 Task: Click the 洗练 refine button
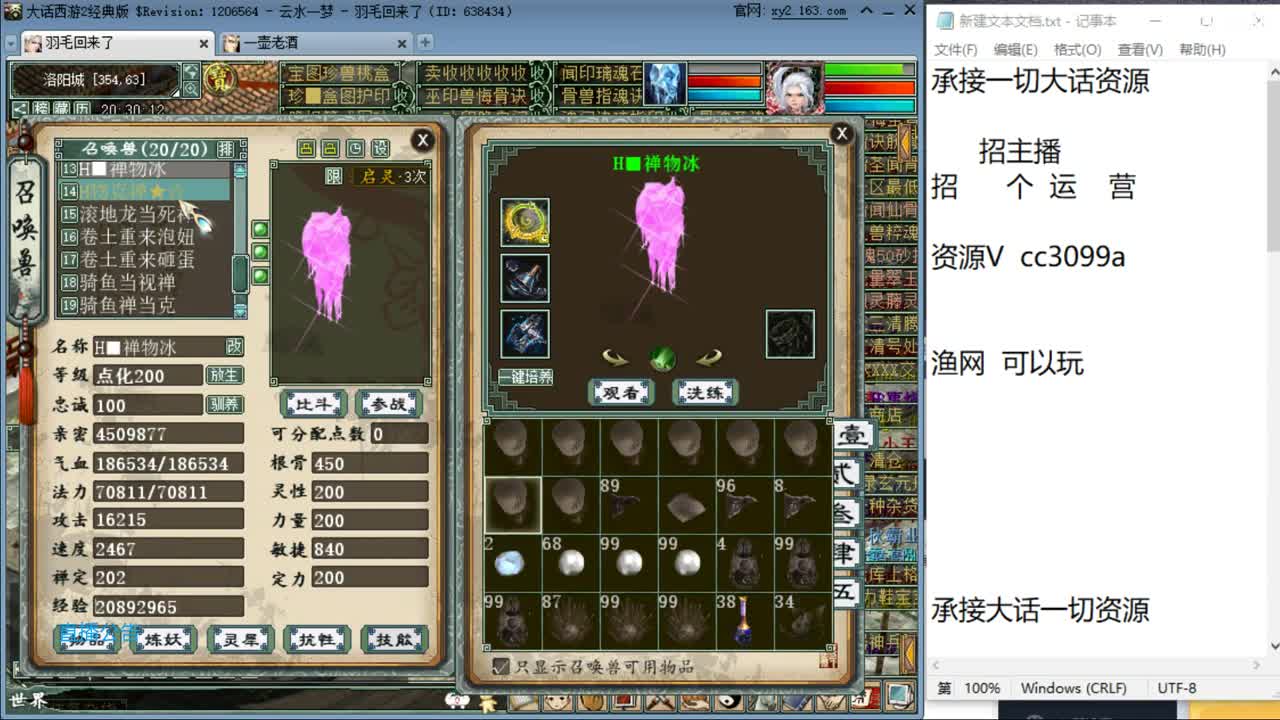coord(706,393)
